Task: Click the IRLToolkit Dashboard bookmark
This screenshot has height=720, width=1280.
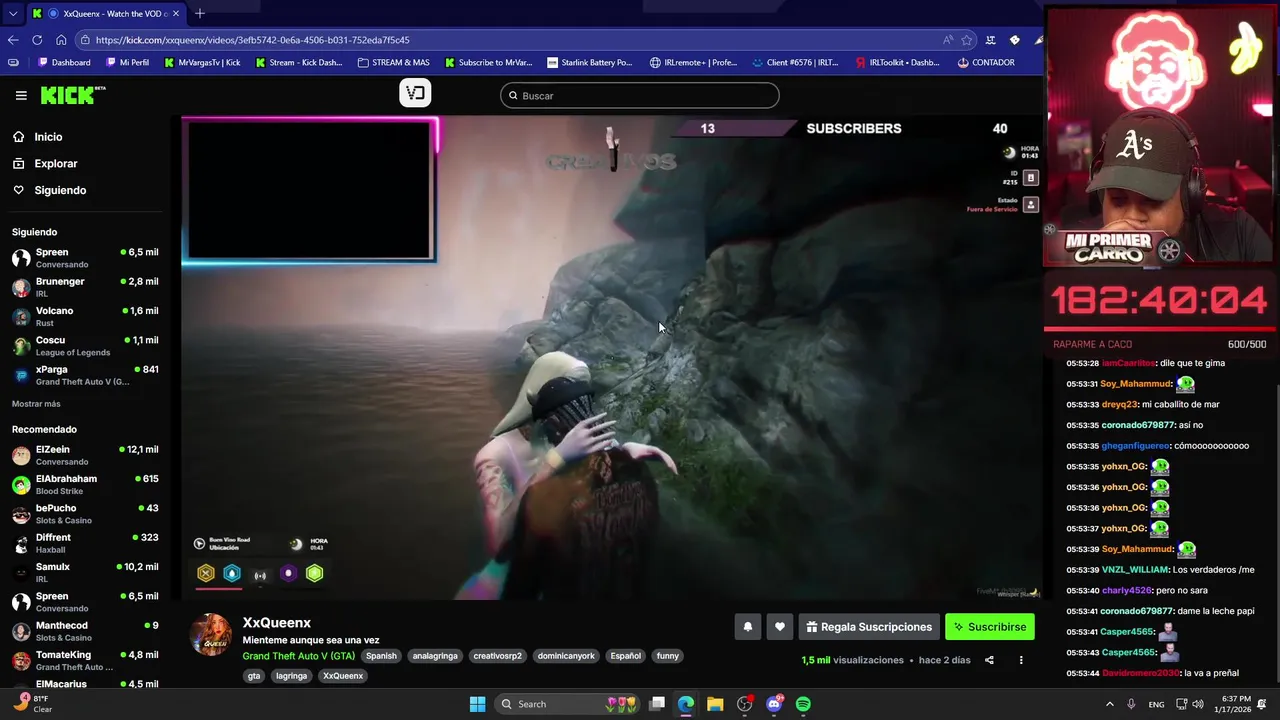Action: 897,62
